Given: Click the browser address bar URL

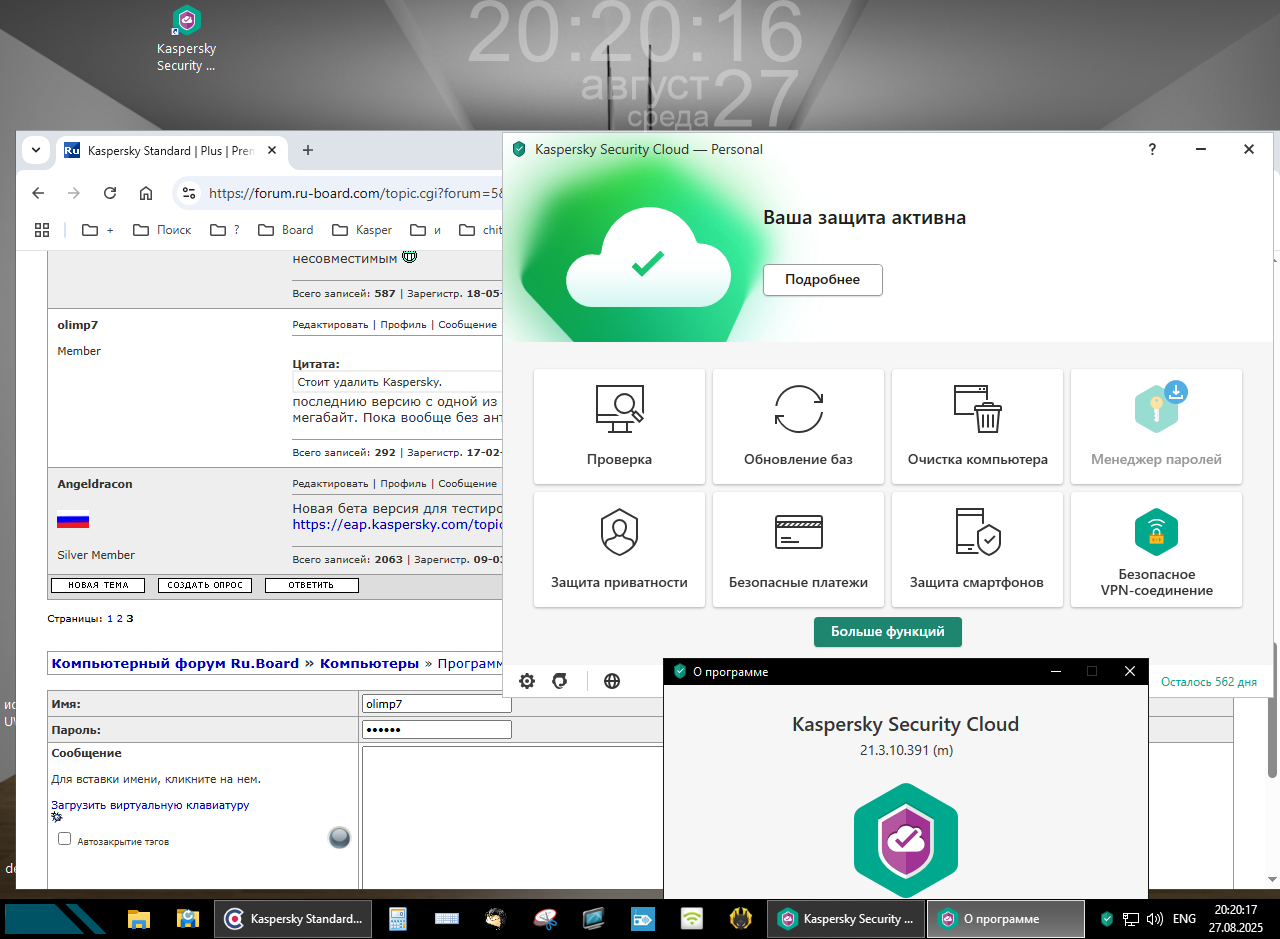Looking at the screenshot, I should tap(356, 193).
